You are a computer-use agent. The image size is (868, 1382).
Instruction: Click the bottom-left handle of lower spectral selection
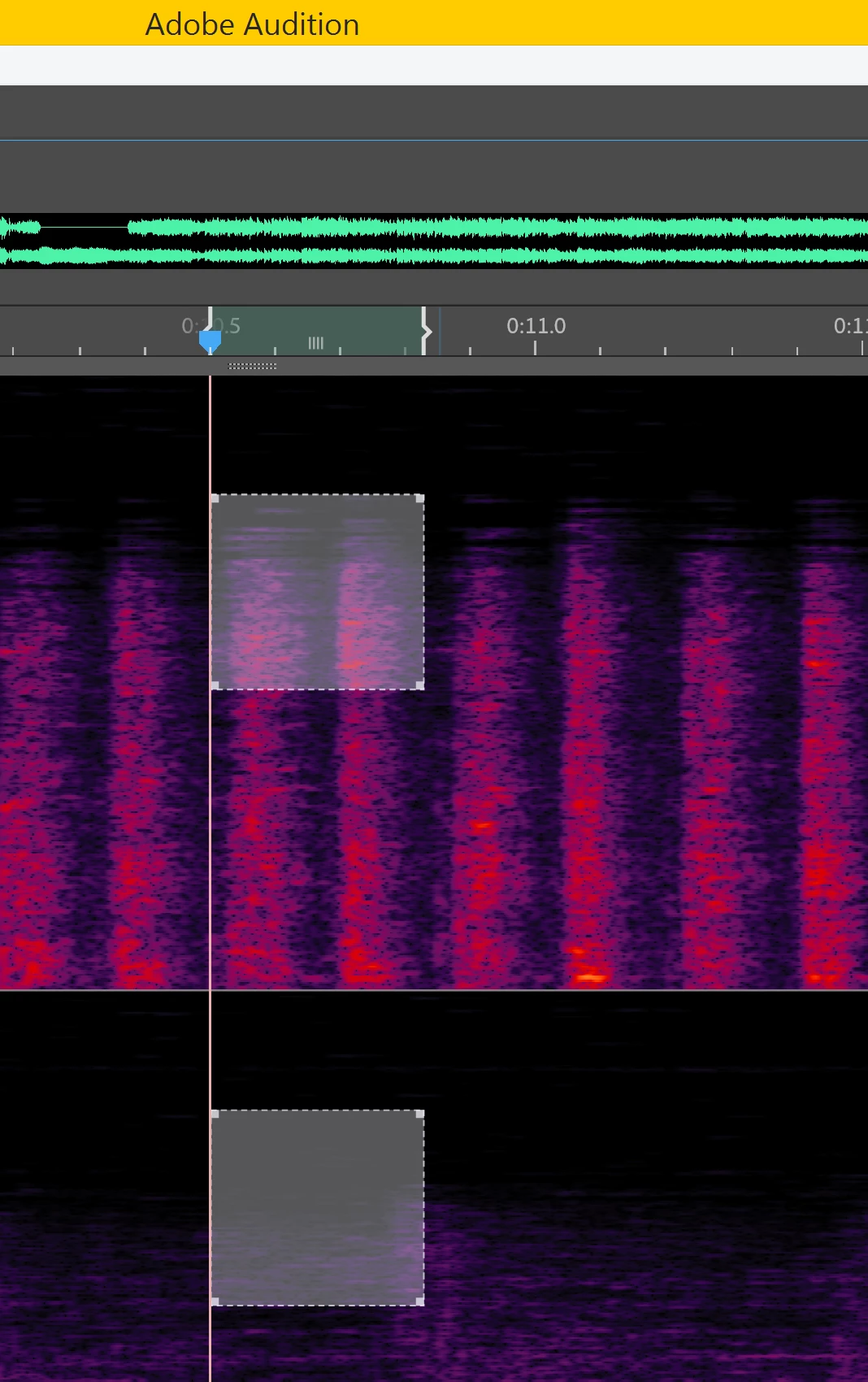point(215,1302)
